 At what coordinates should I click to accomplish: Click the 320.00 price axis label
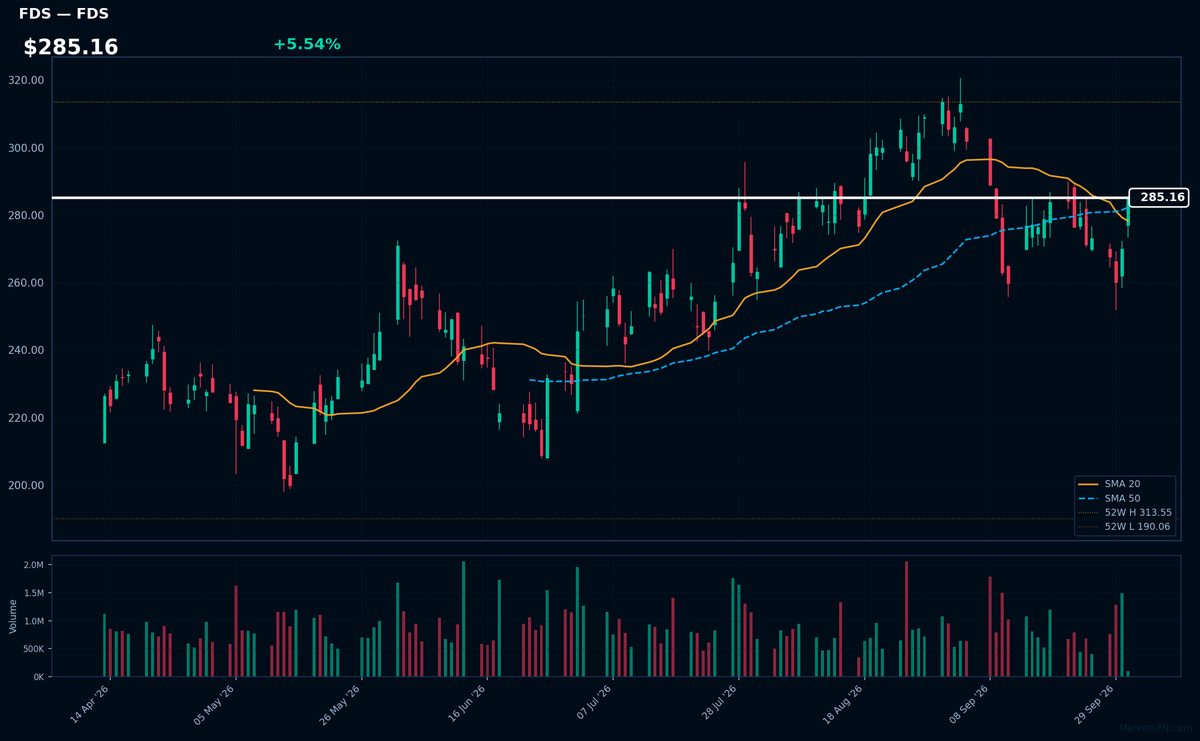click(x=24, y=80)
